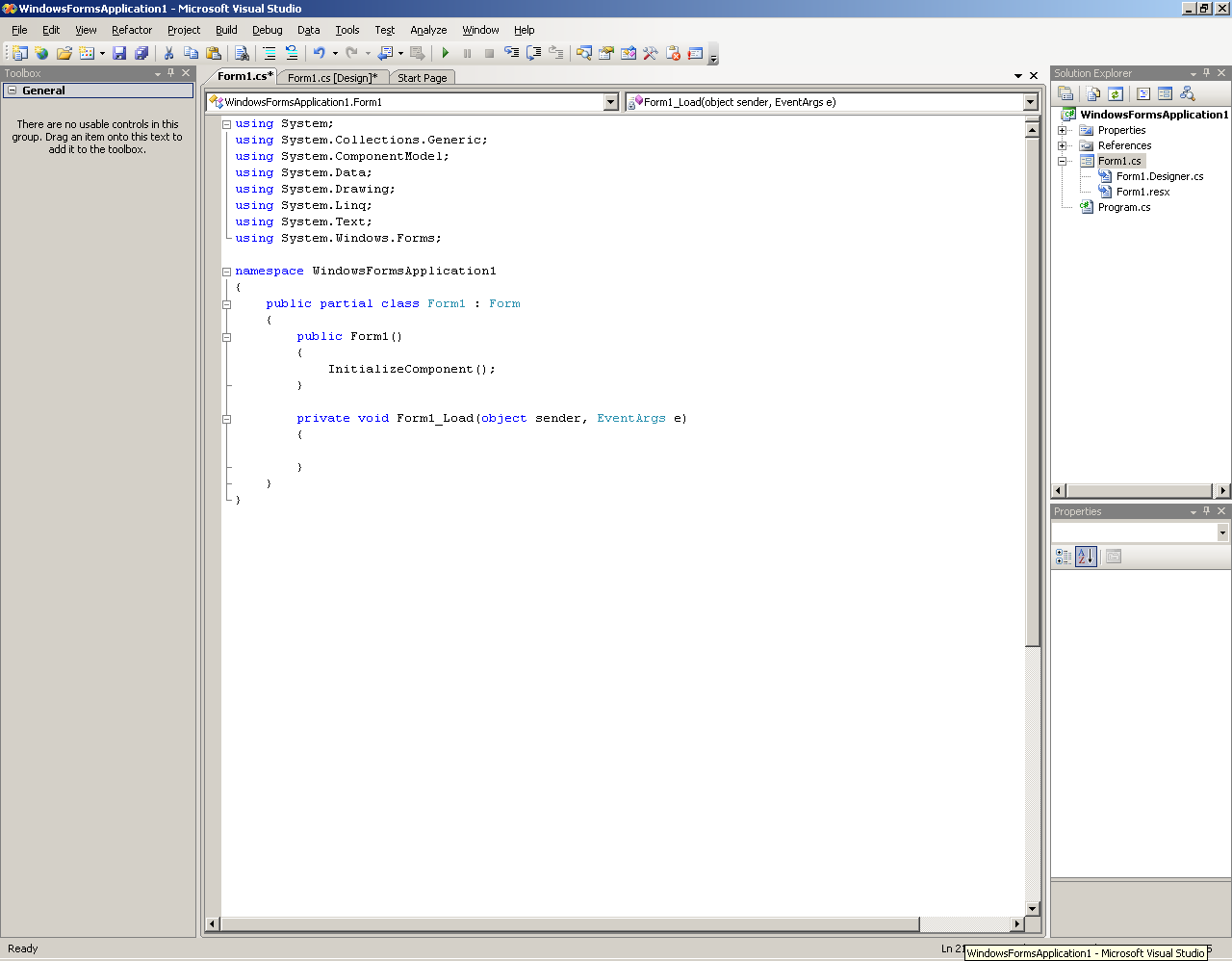The width and height of the screenshot is (1232, 961).
Task: Click the Step Over debug icon
Action: [533, 53]
